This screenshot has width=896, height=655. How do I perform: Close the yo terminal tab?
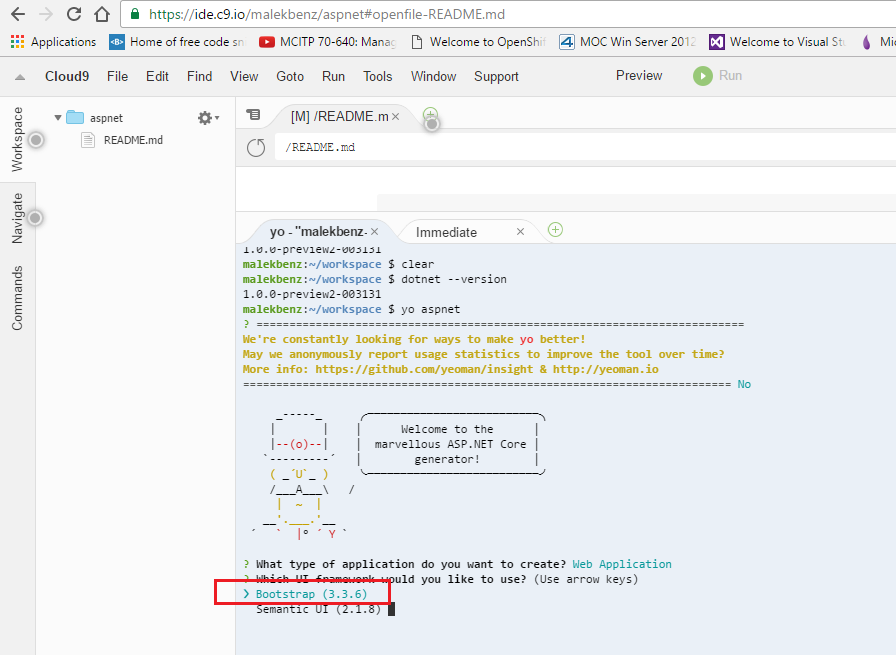click(x=374, y=231)
